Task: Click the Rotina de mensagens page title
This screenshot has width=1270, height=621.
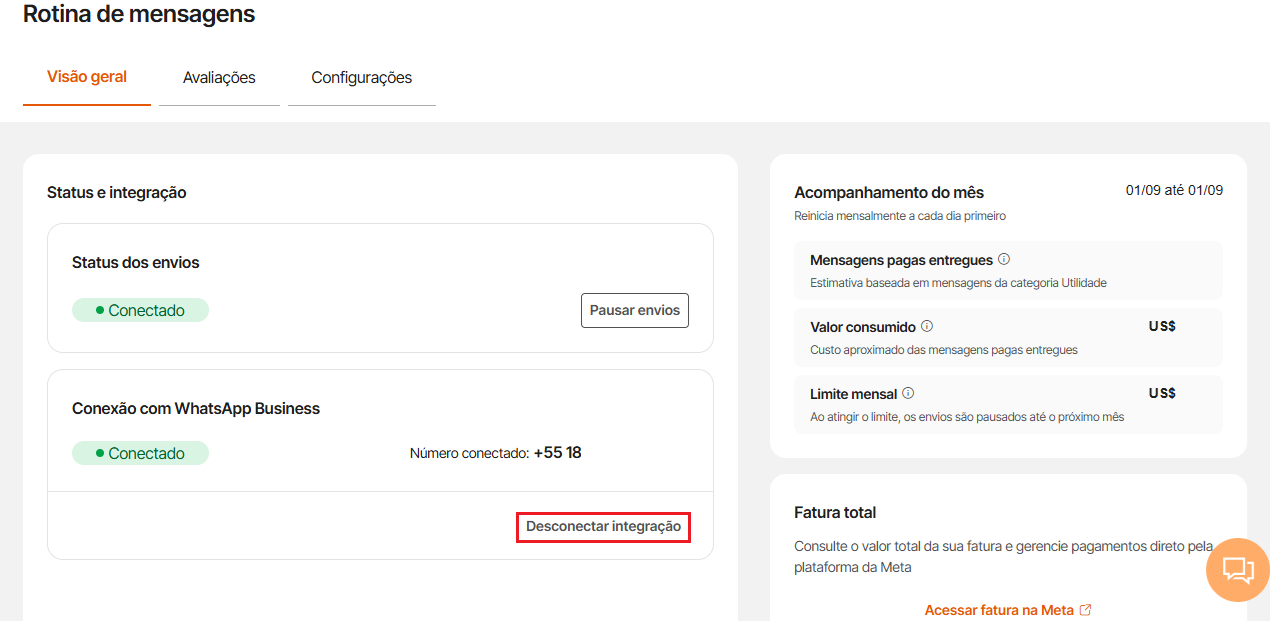Action: pyautogui.click(x=139, y=14)
